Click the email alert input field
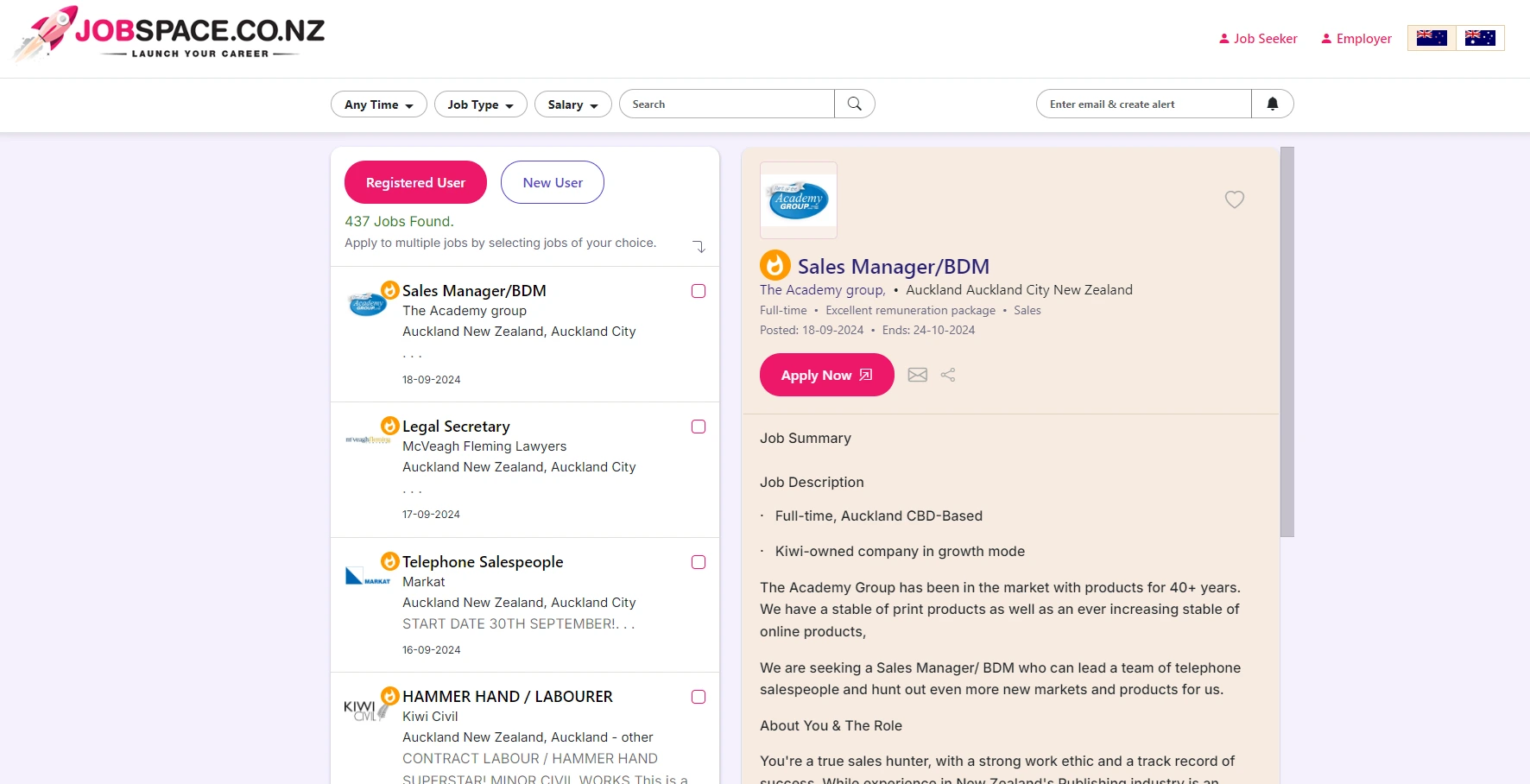Image resolution: width=1530 pixels, height=784 pixels. [1144, 104]
